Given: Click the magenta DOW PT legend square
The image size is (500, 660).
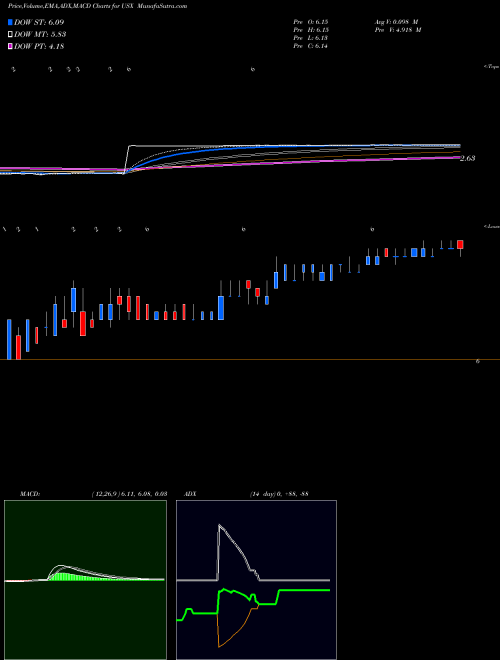Looking at the screenshot, I should 10,46.
